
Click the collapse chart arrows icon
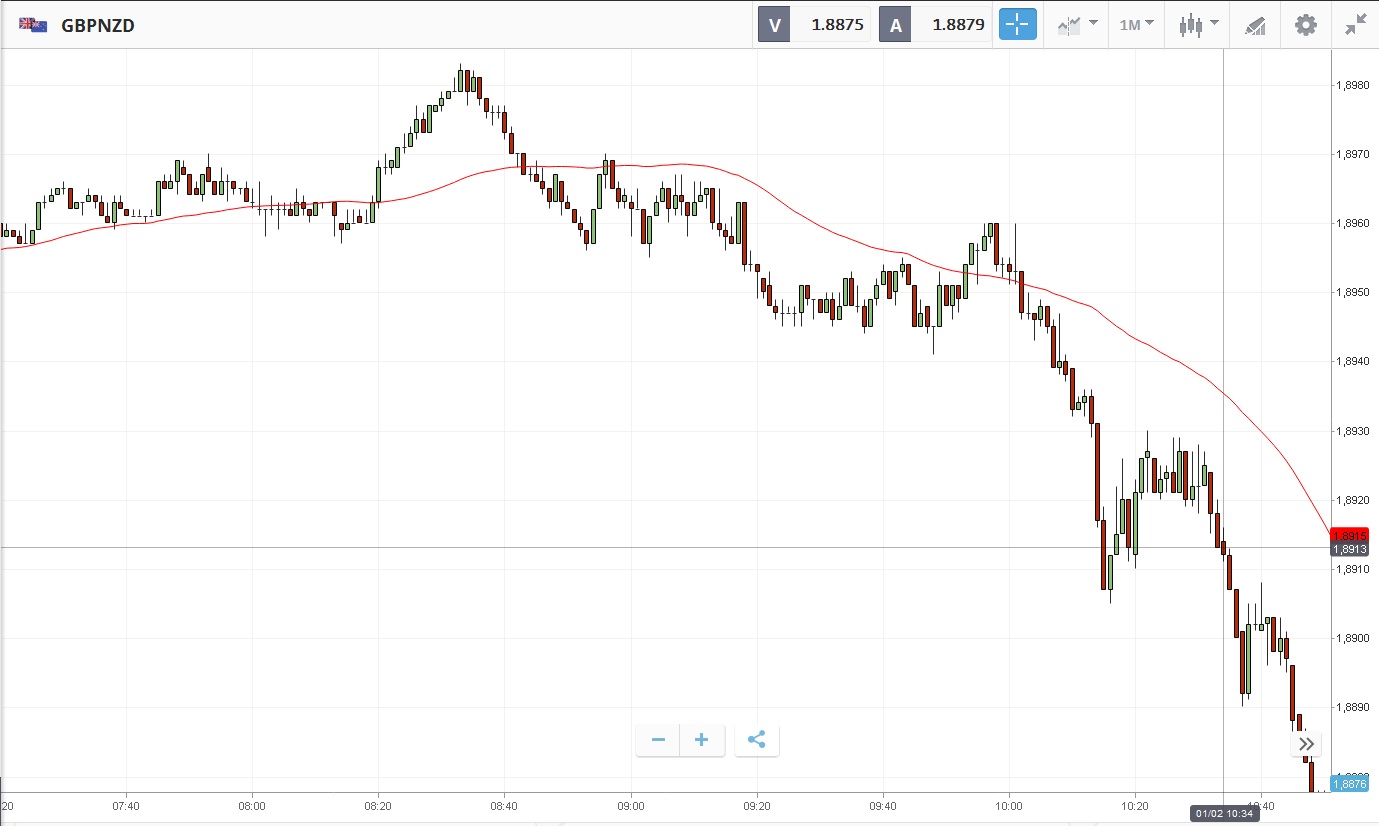point(1355,25)
